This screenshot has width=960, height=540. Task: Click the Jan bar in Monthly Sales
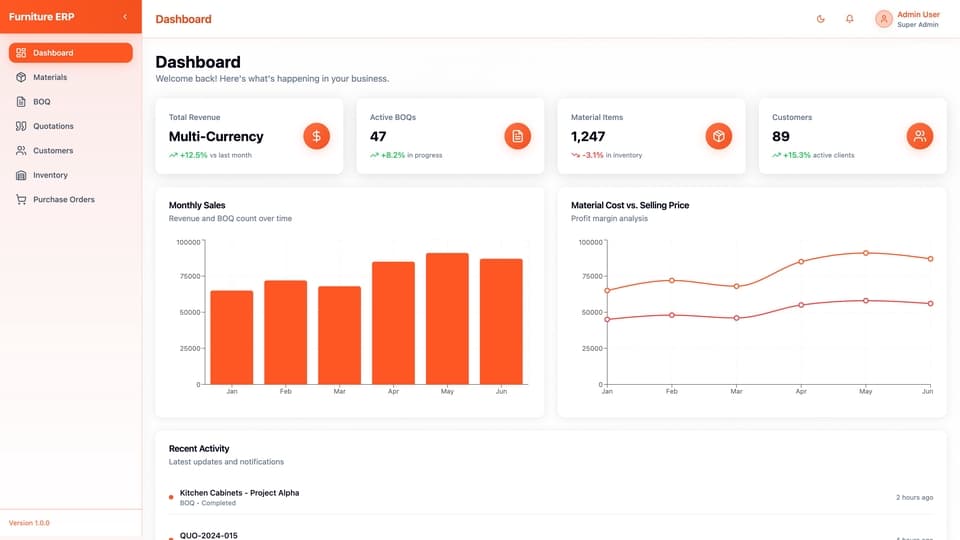point(231,337)
